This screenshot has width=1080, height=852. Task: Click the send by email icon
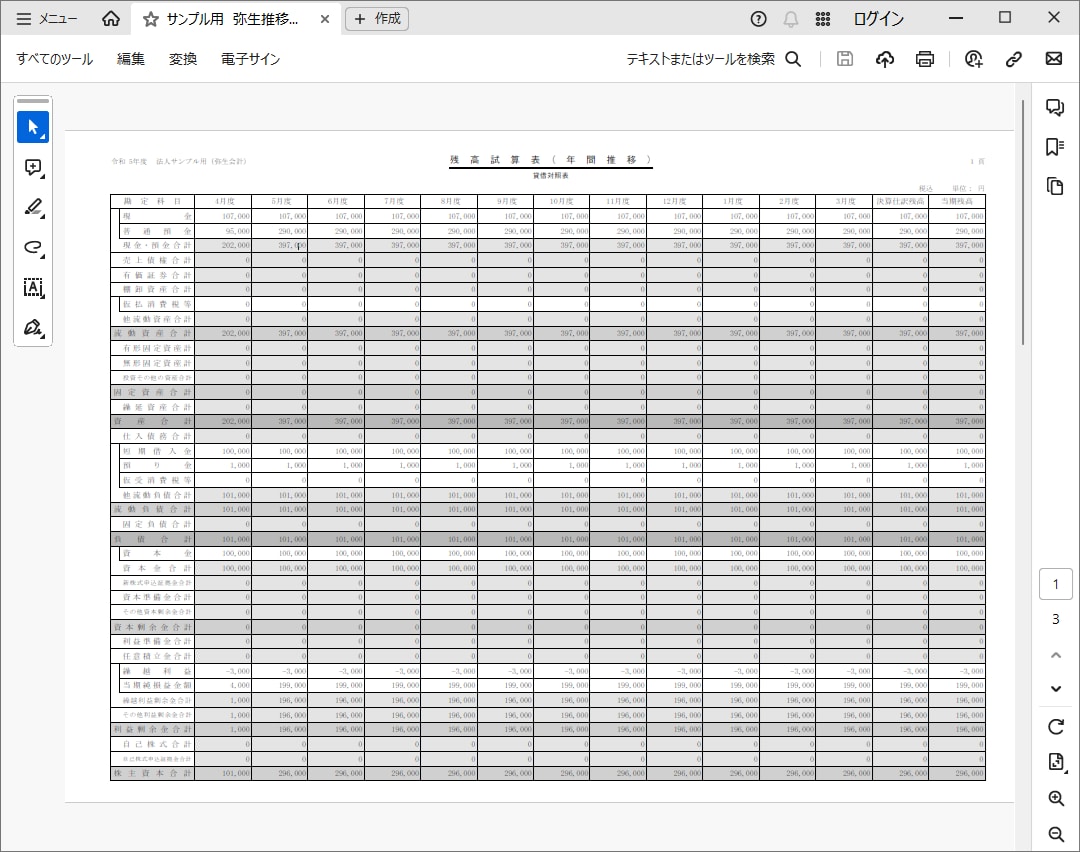click(1054, 59)
